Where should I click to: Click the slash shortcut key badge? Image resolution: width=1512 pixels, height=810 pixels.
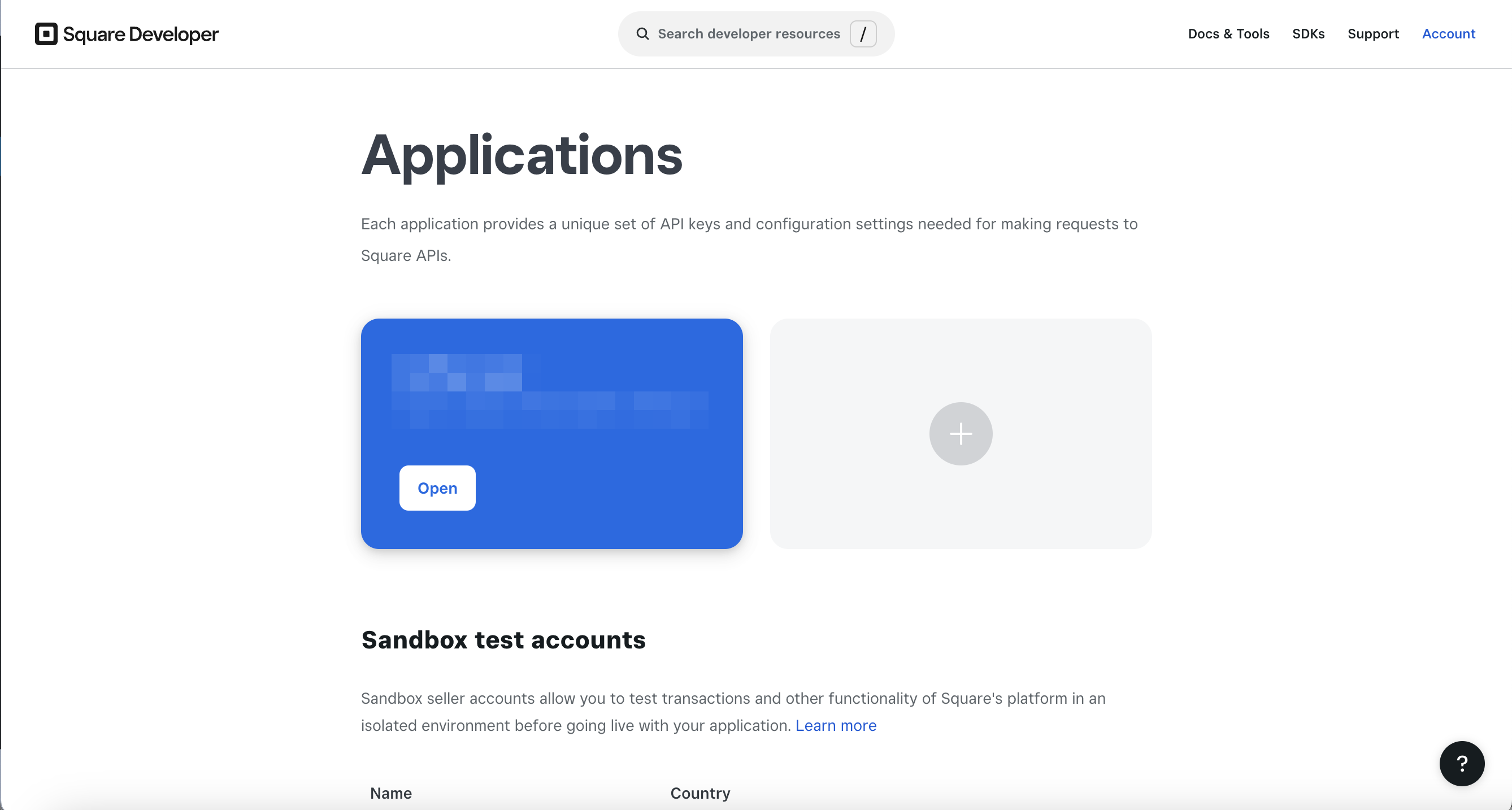tap(863, 34)
